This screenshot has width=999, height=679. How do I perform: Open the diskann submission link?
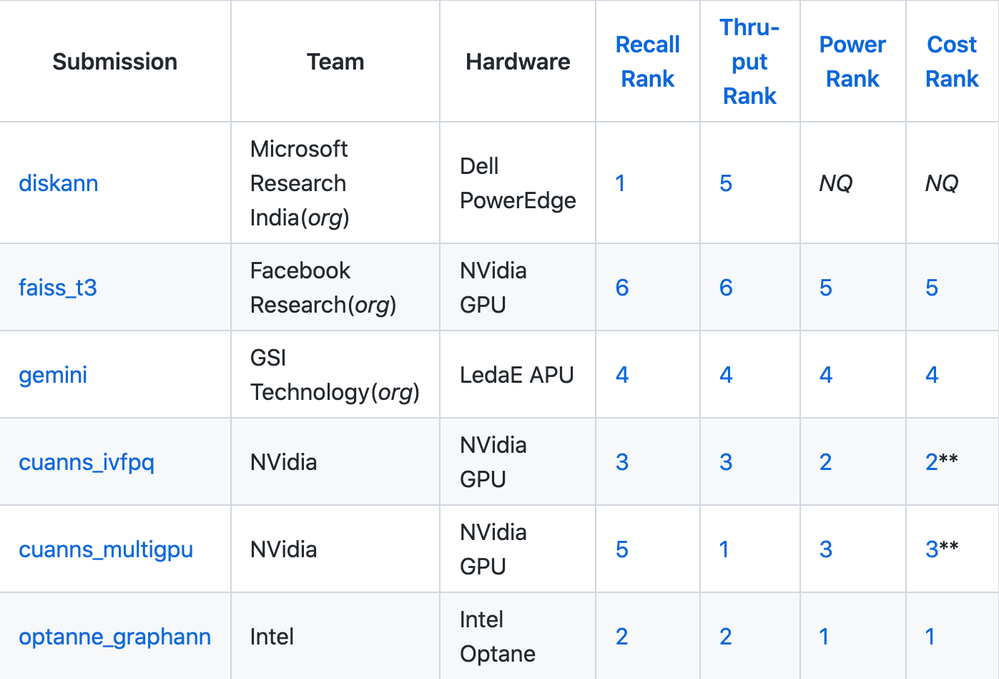(58, 183)
